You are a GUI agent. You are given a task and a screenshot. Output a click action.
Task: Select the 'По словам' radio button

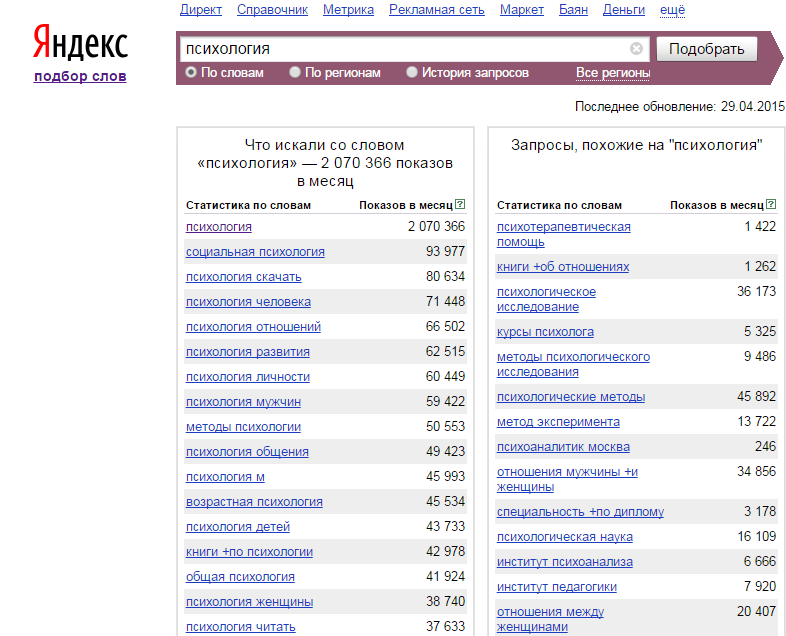click(191, 72)
